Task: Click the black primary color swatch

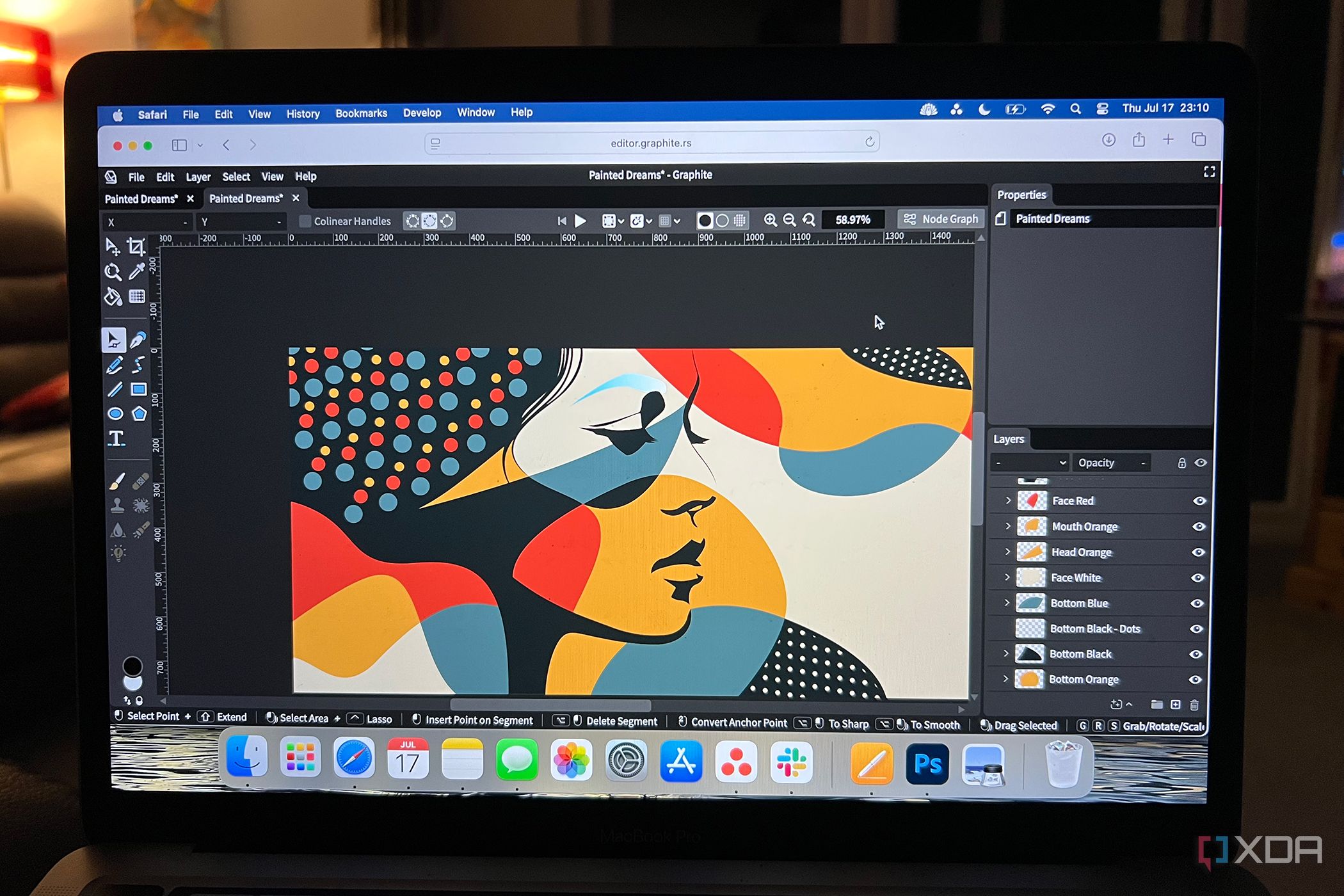Action: (132, 666)
